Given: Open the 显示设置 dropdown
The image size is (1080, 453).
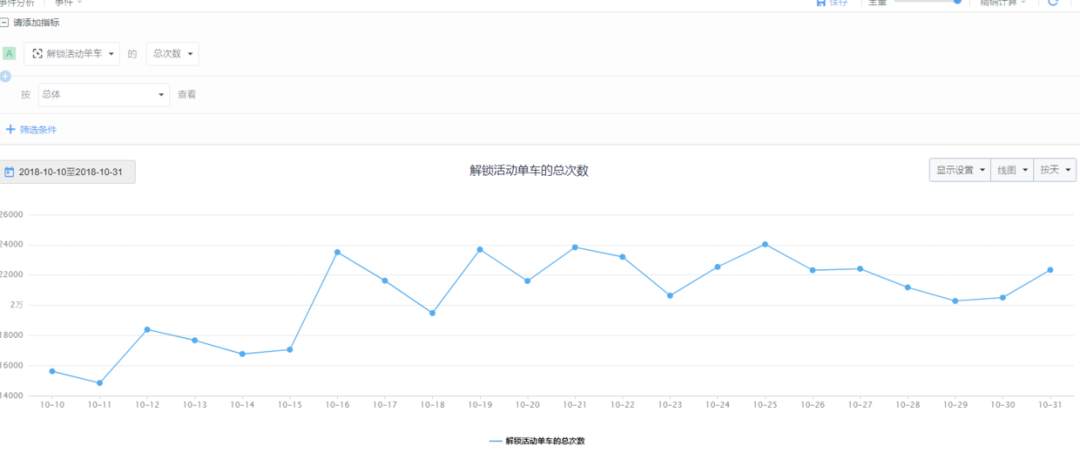Looking at the screenshot, I should pyautogui.click(x=959, y=170).
